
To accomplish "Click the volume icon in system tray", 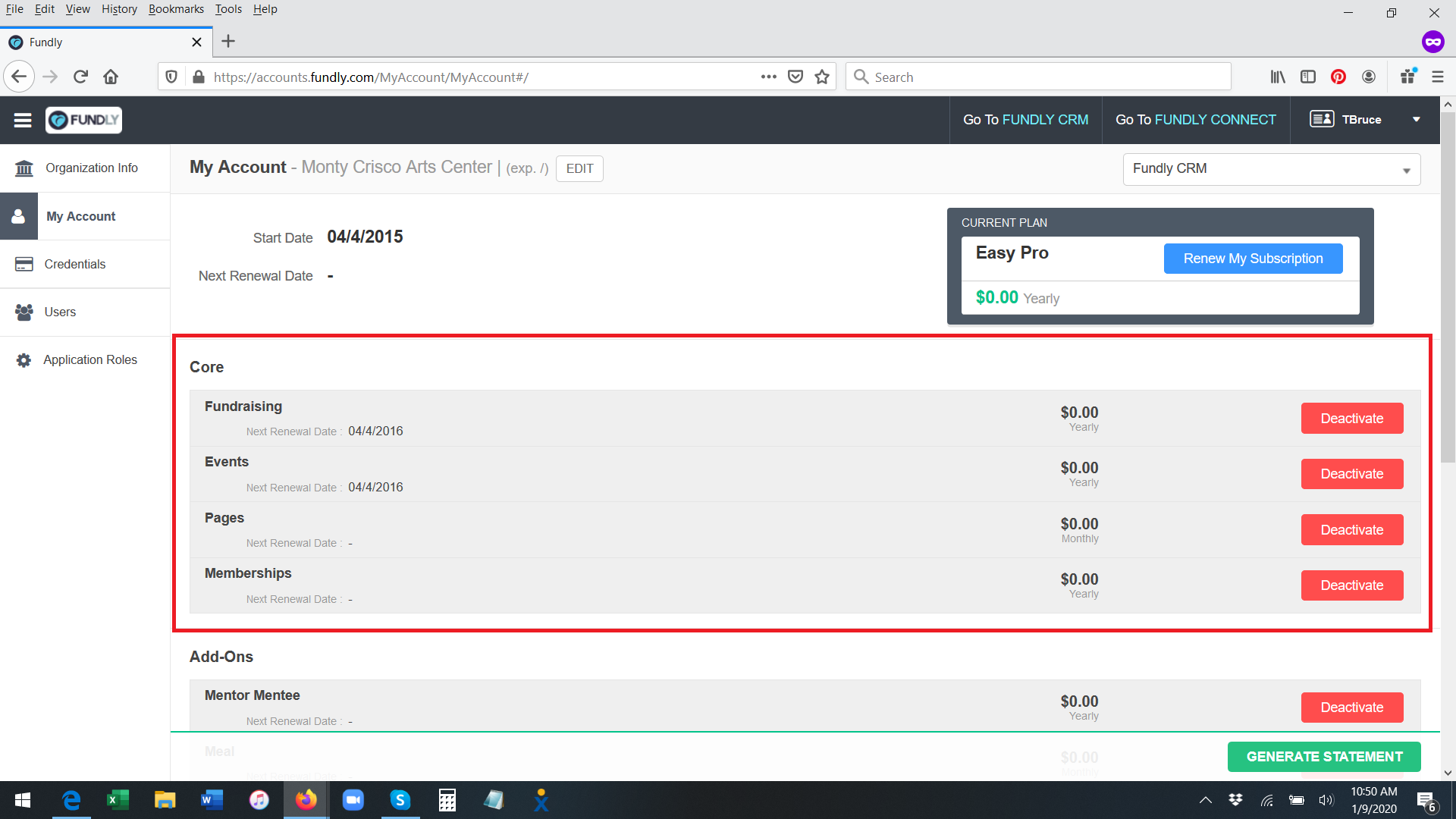I will click(x=1326, y=800).
